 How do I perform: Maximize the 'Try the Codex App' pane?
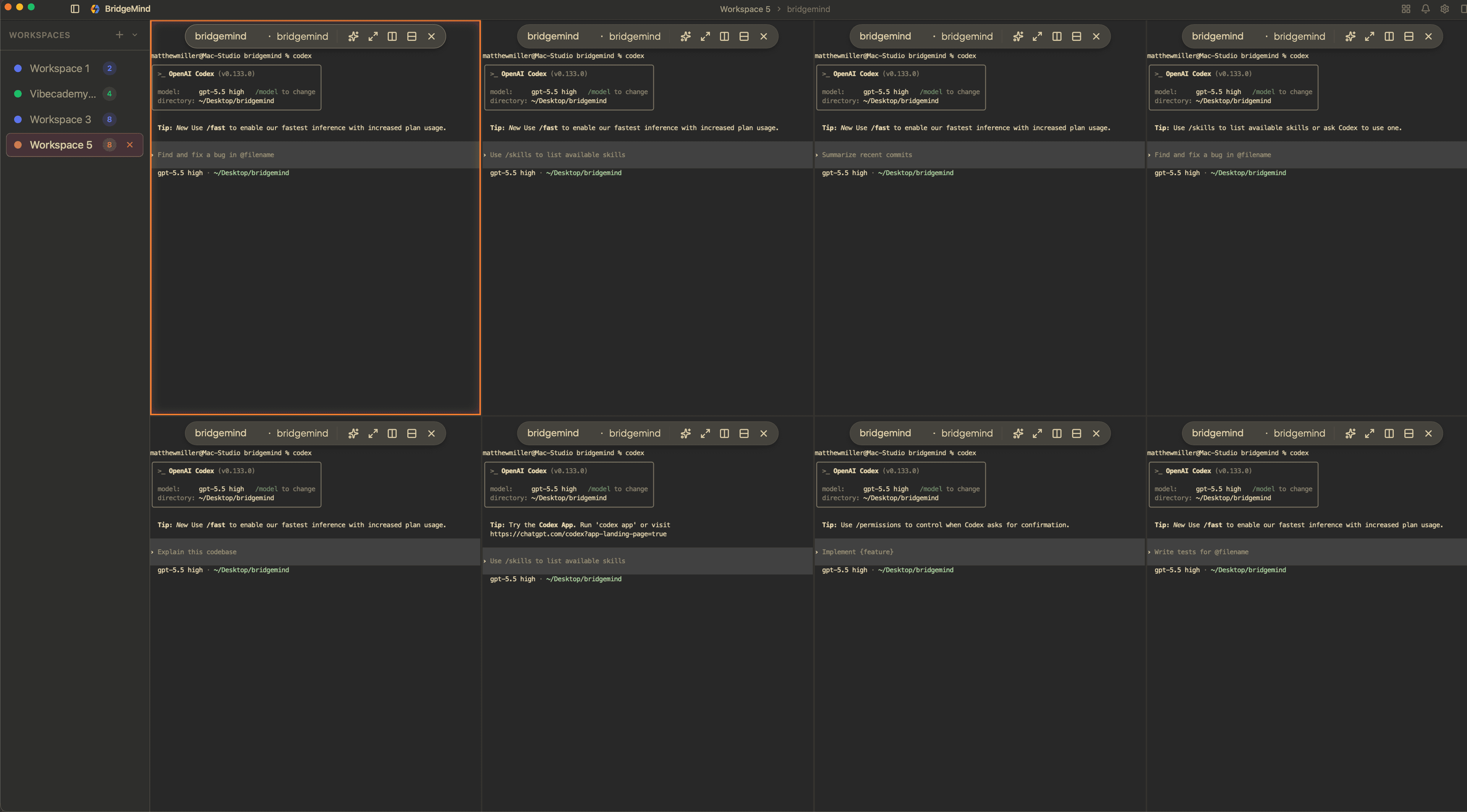coord(705,433)
